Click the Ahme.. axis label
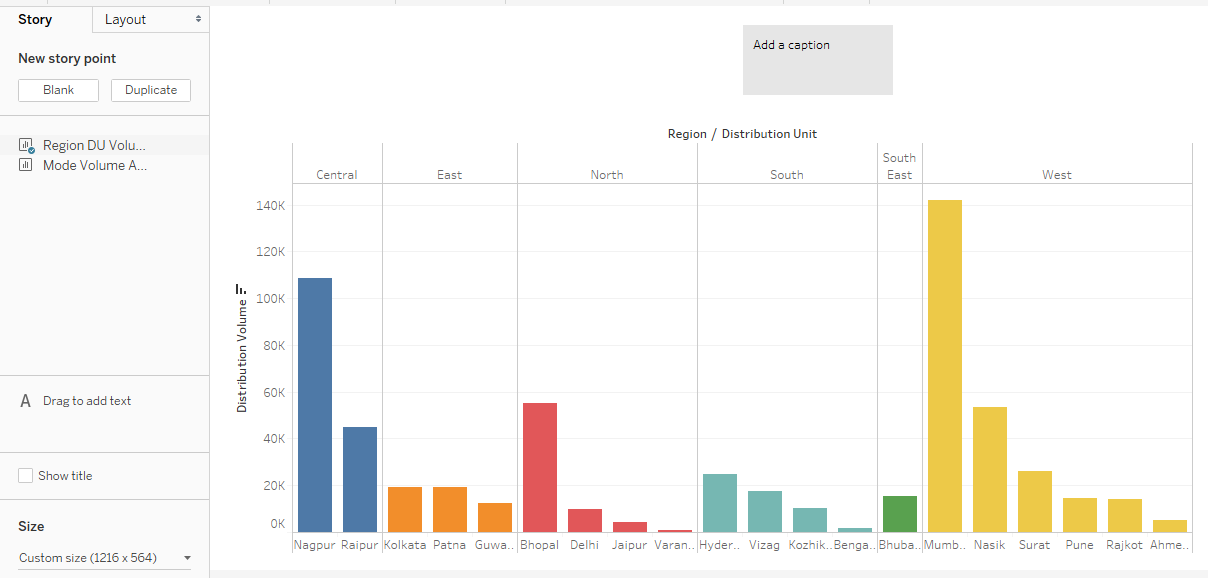 pyautogui.click(x=1170, y=546)
